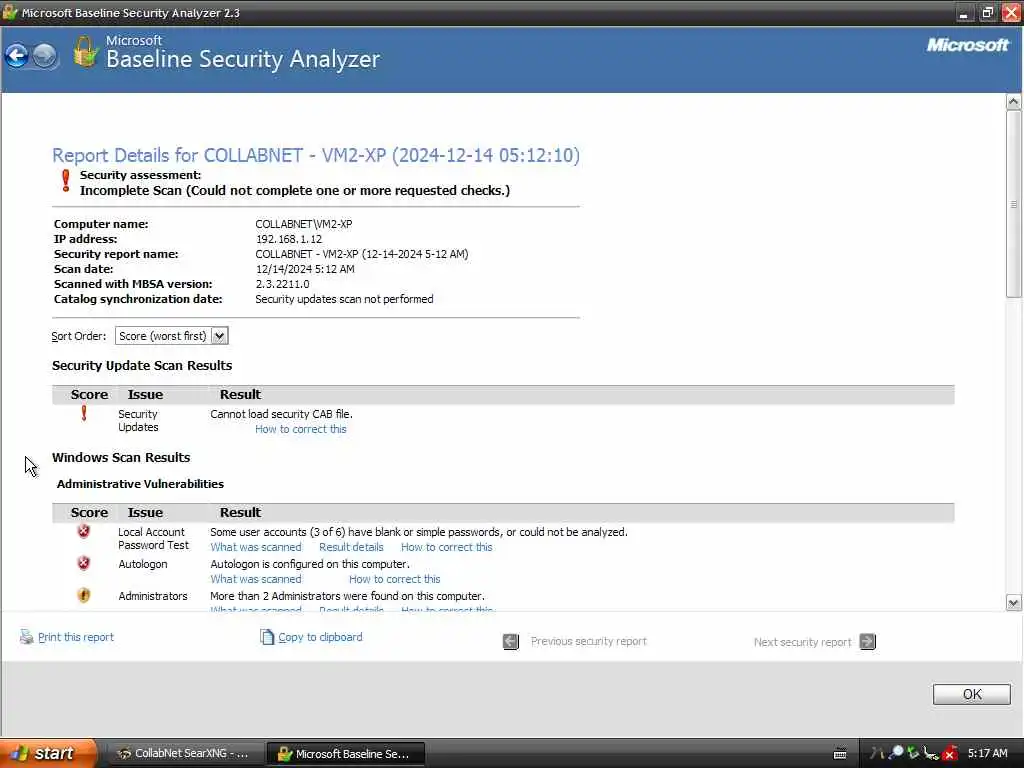Image resolution: width=1024 pixels, height=768 pixels.
Task: Click the taskbar clock showing 5:17 AM
Action: [x=987, y=753]
